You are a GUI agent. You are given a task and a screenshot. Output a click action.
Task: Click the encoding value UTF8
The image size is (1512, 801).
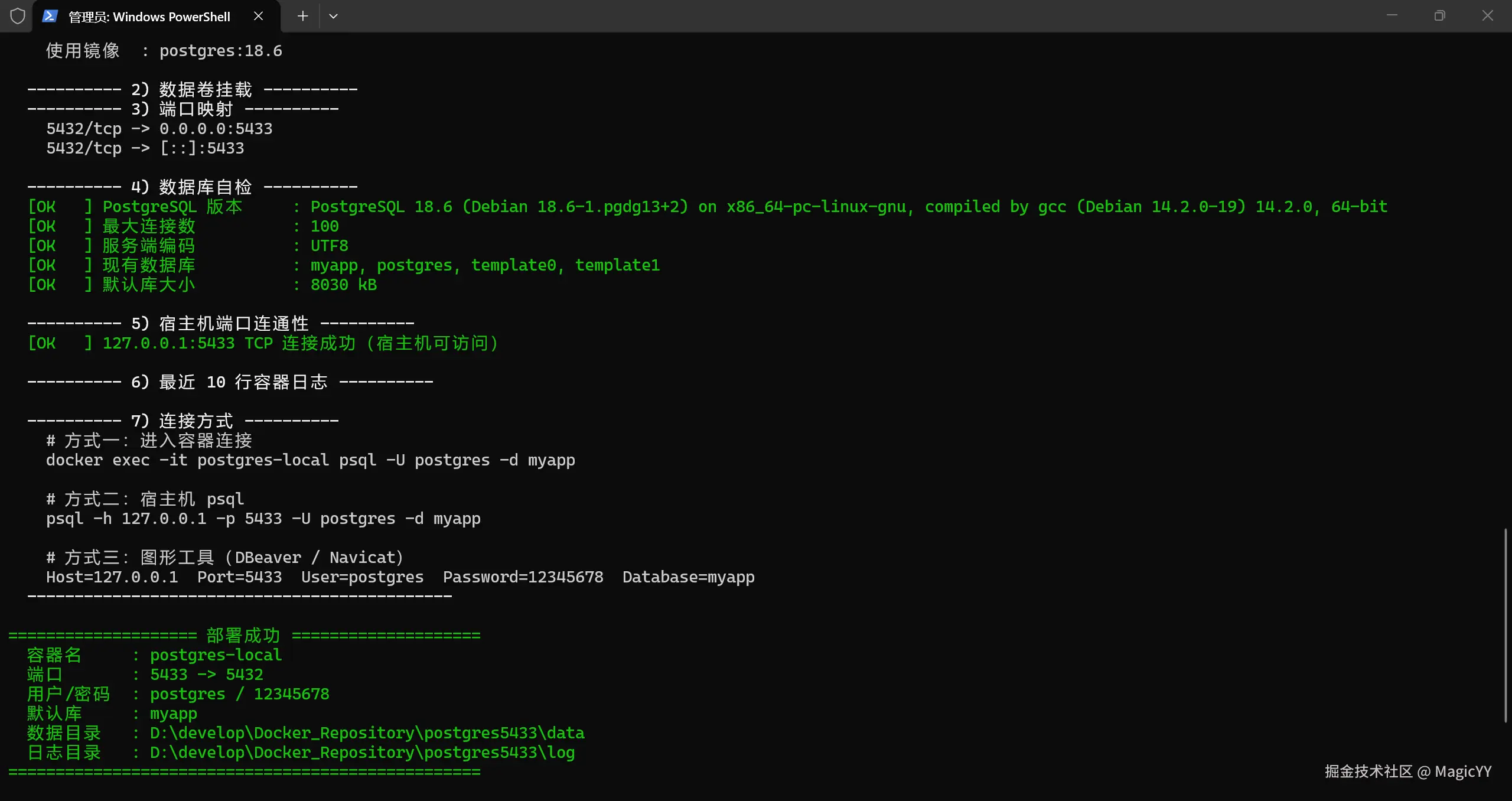click(330, 246)
